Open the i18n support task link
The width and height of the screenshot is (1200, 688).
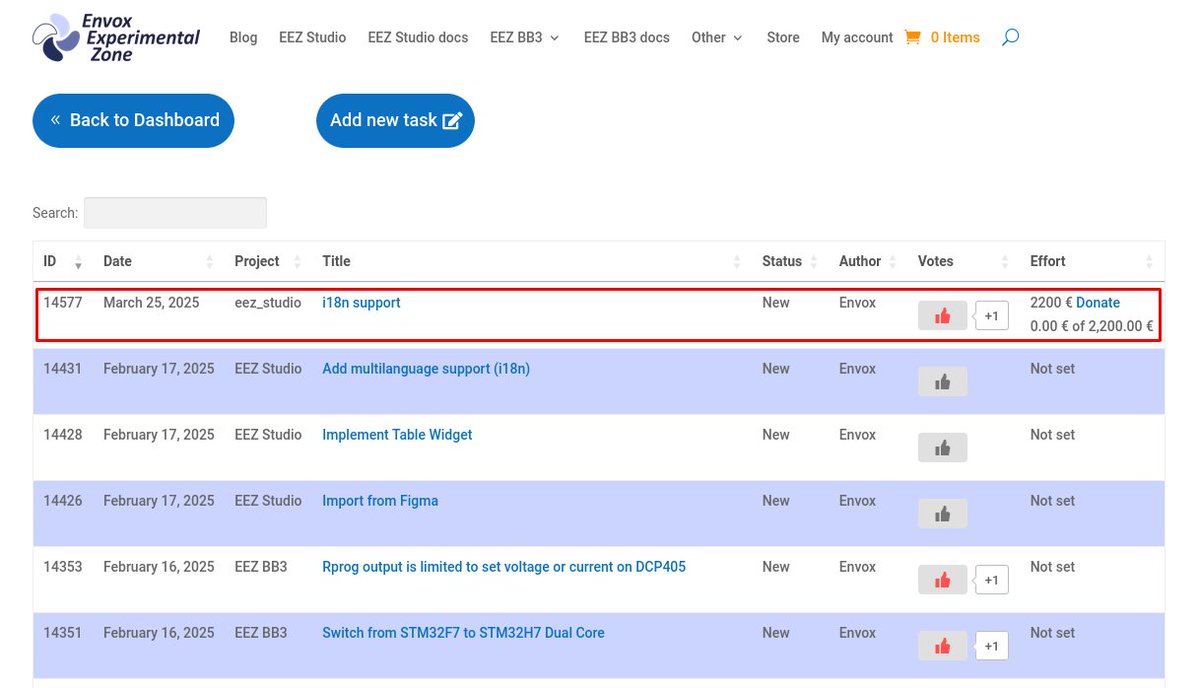tap(361, 302)
